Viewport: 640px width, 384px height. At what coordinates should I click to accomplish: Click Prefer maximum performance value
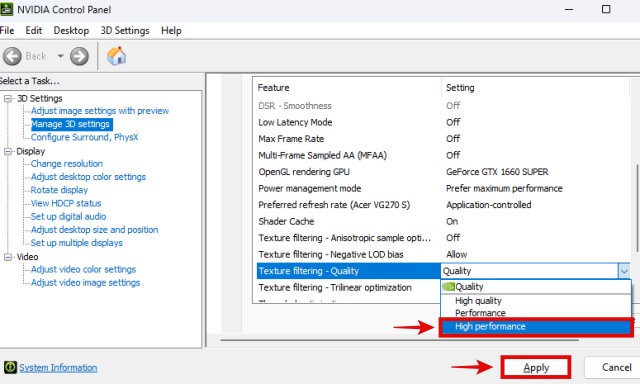[x=504, y=189]
